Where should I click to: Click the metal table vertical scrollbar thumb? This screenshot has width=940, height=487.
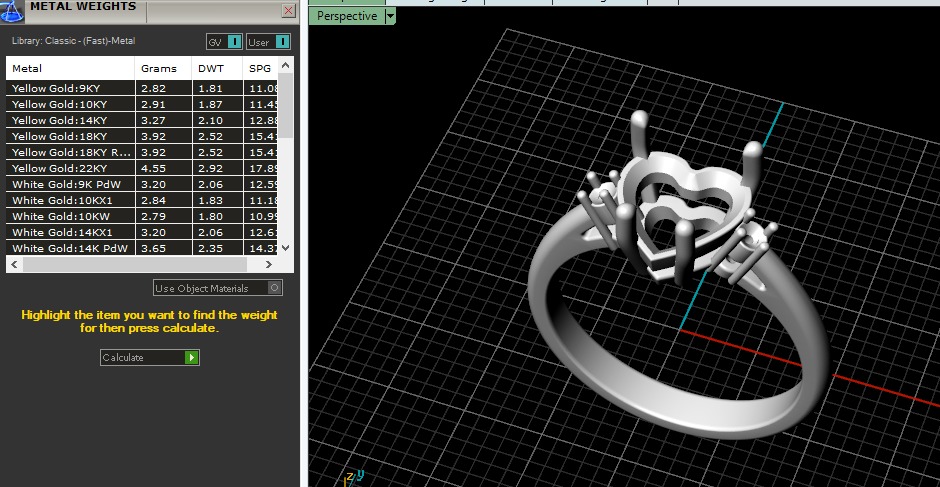(285, 106)
